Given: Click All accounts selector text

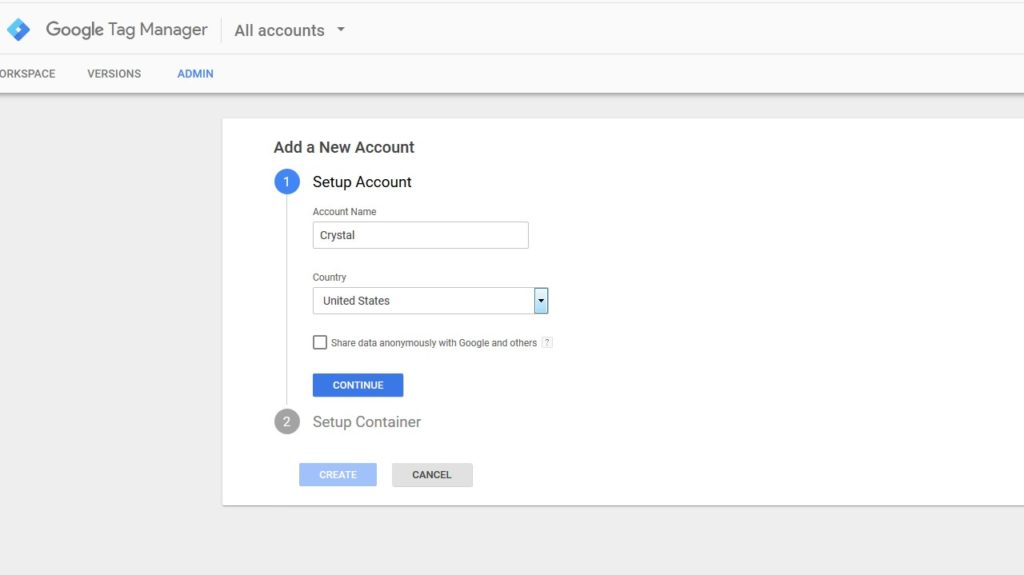Looking at the screenshot, I should tap(280, 30).
